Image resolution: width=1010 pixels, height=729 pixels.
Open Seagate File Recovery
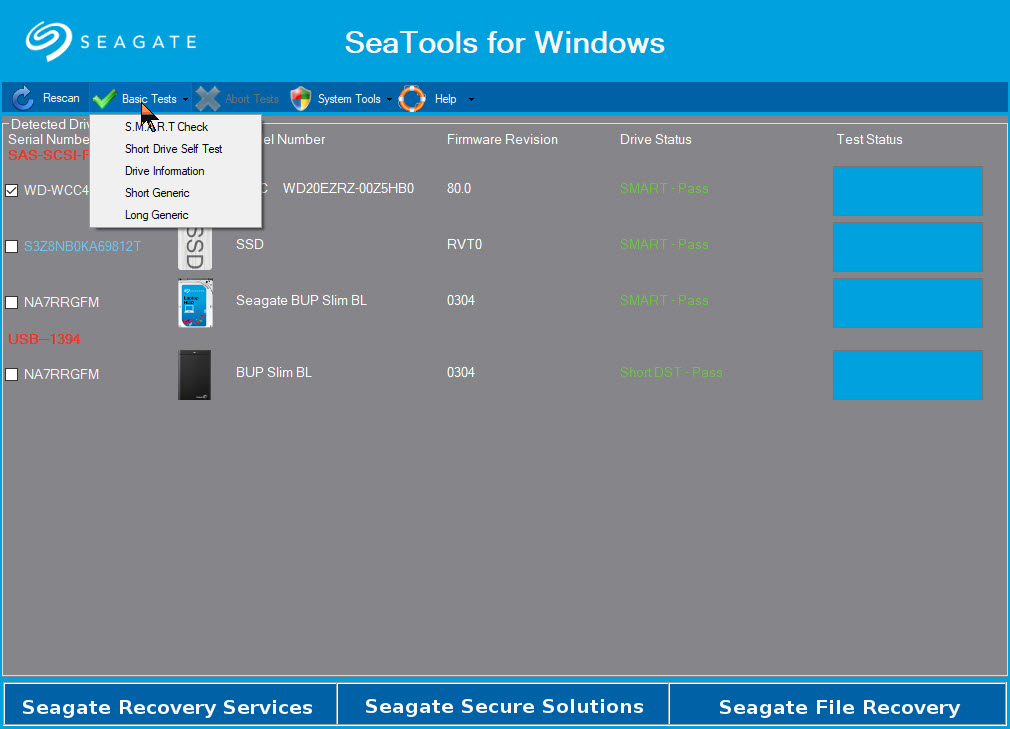(839, 707)
